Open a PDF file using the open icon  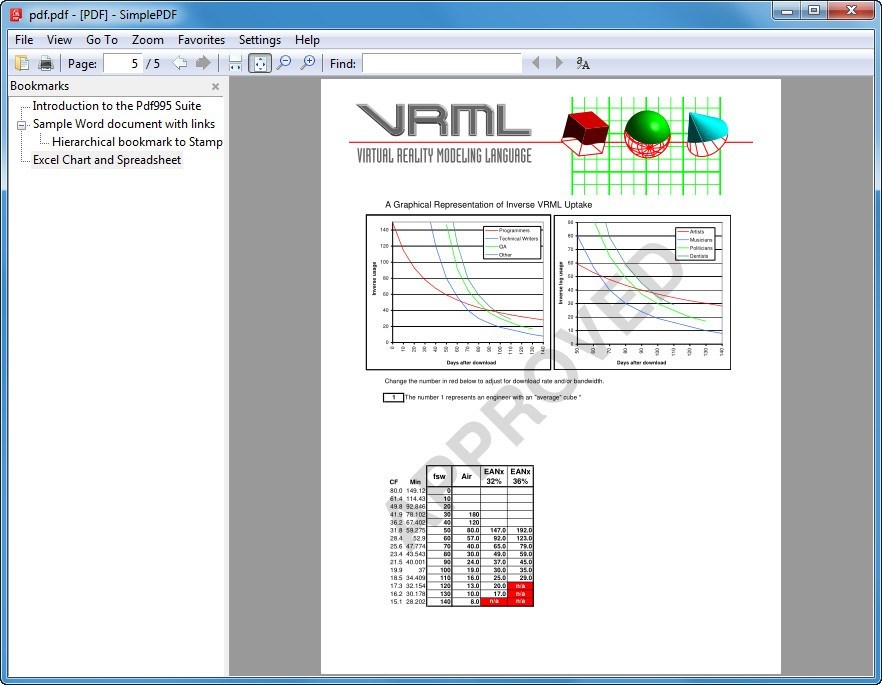(x=22, y=62)
